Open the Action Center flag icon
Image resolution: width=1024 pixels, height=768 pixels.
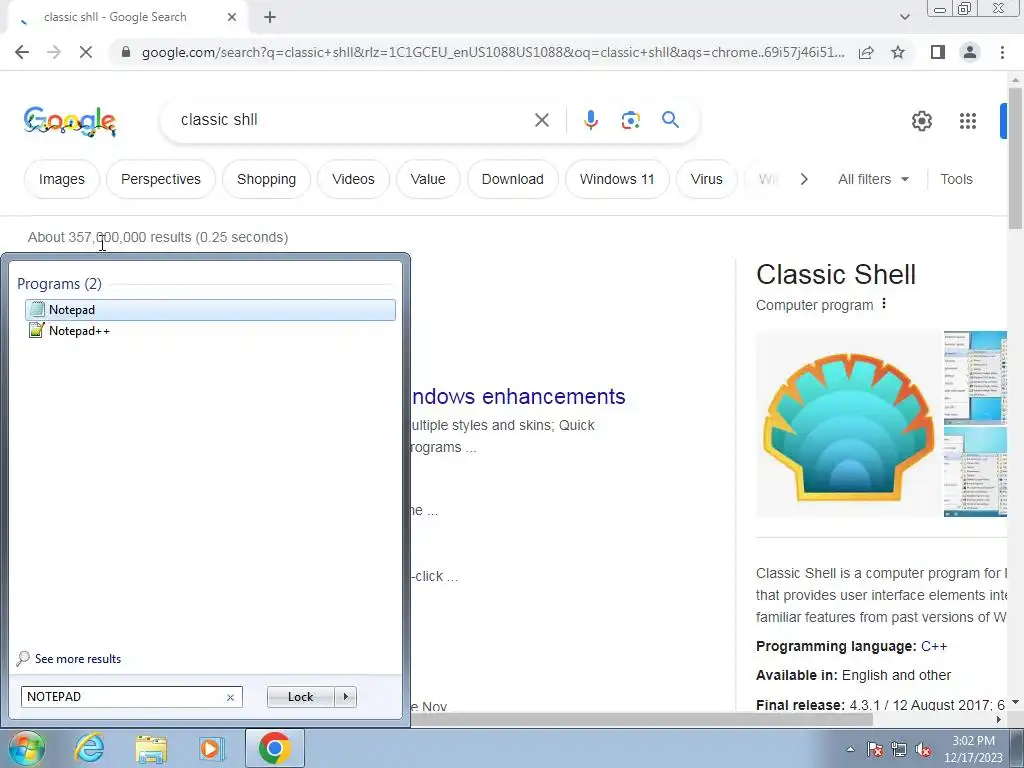[875, 749]
